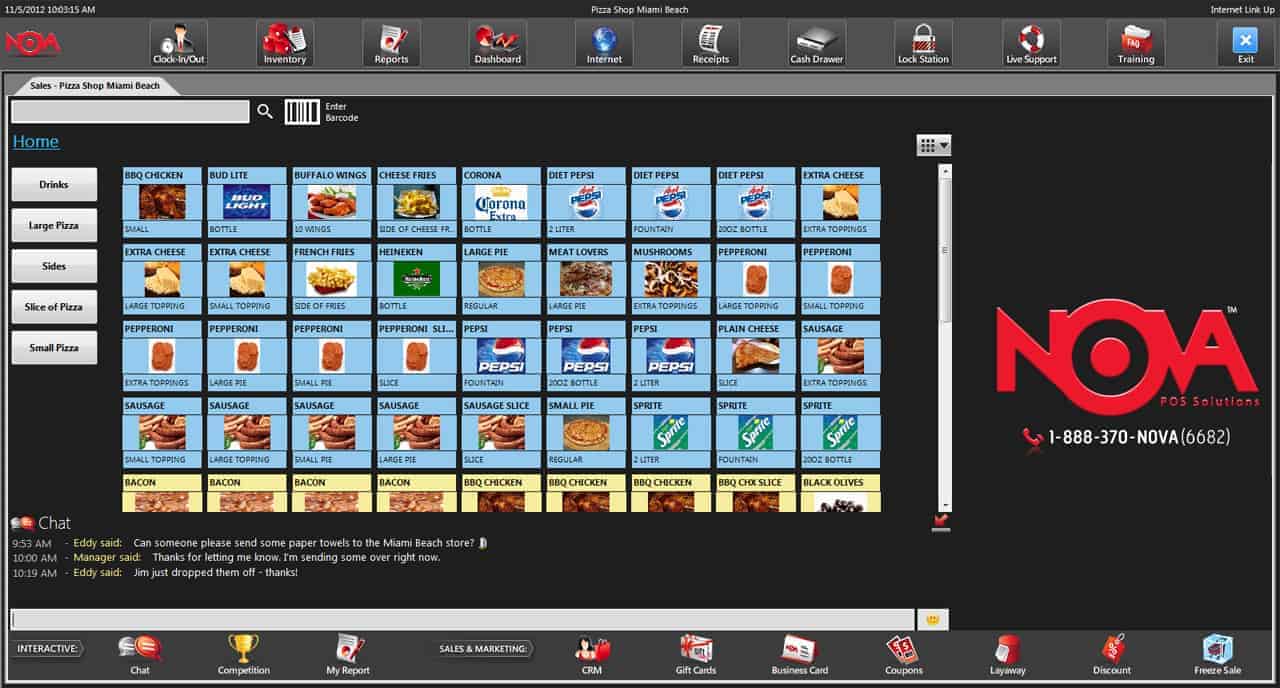
Task: Open the Cash Drawer
Action: pyautogui.click(x=817, y=43)
